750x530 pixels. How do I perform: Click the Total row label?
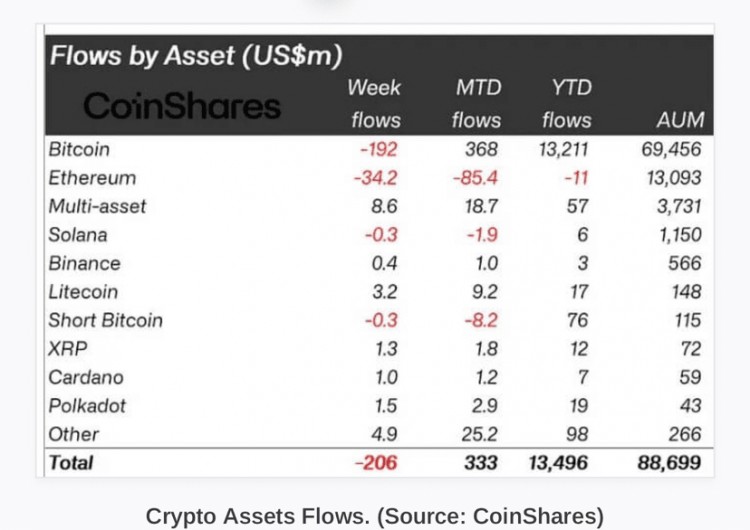tap(71, 462)
